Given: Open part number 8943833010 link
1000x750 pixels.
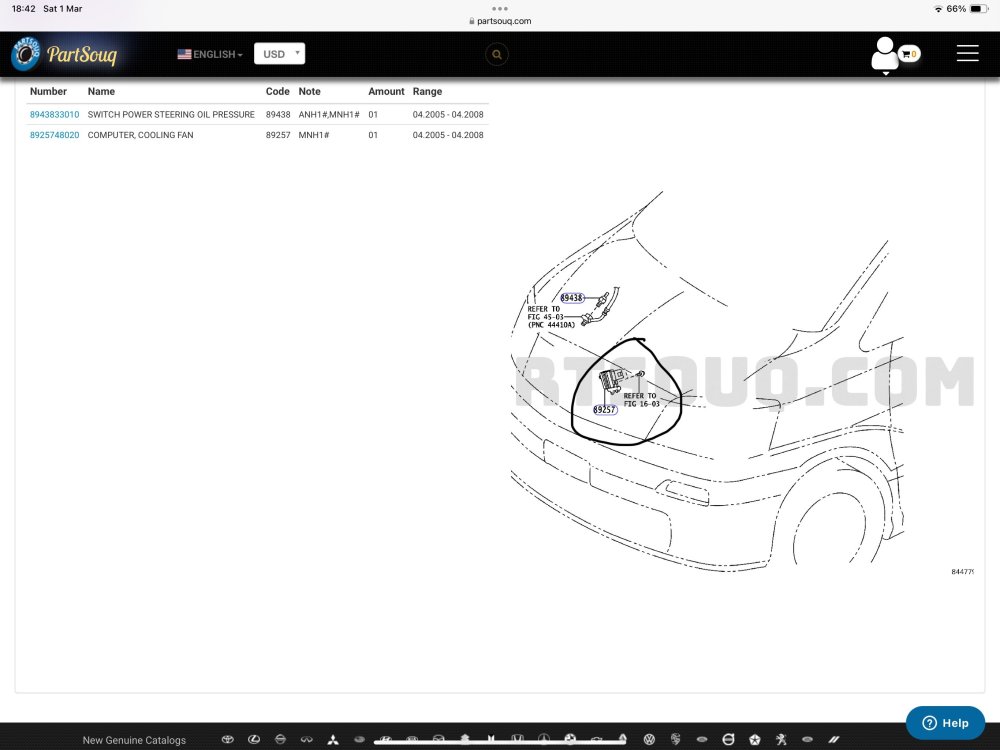Looking at the screenshot, I should click(x=55, y=114).
